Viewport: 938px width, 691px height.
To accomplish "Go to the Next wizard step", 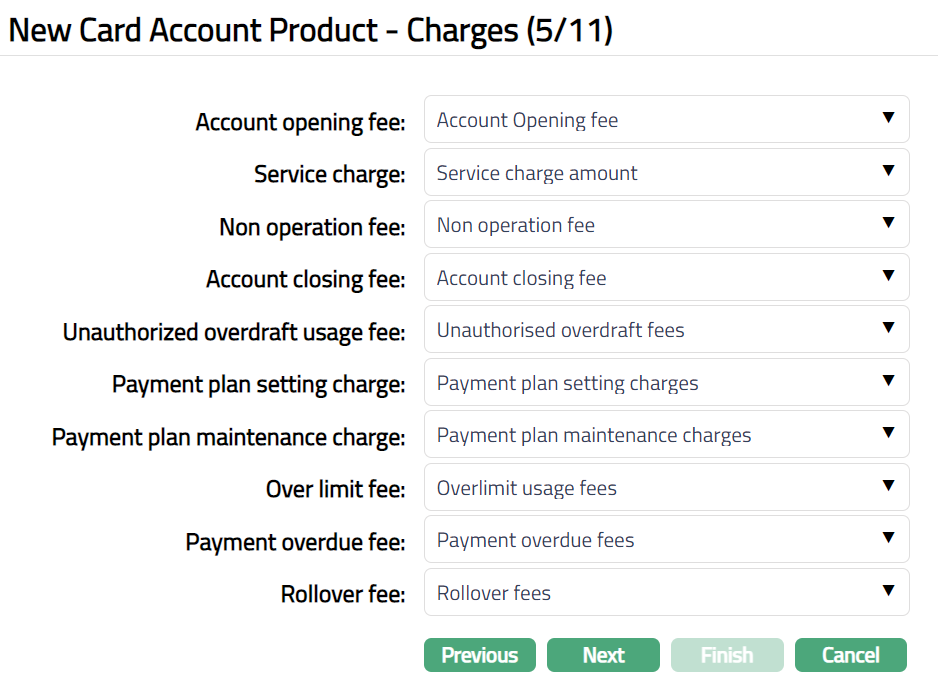I will [603, 655].
